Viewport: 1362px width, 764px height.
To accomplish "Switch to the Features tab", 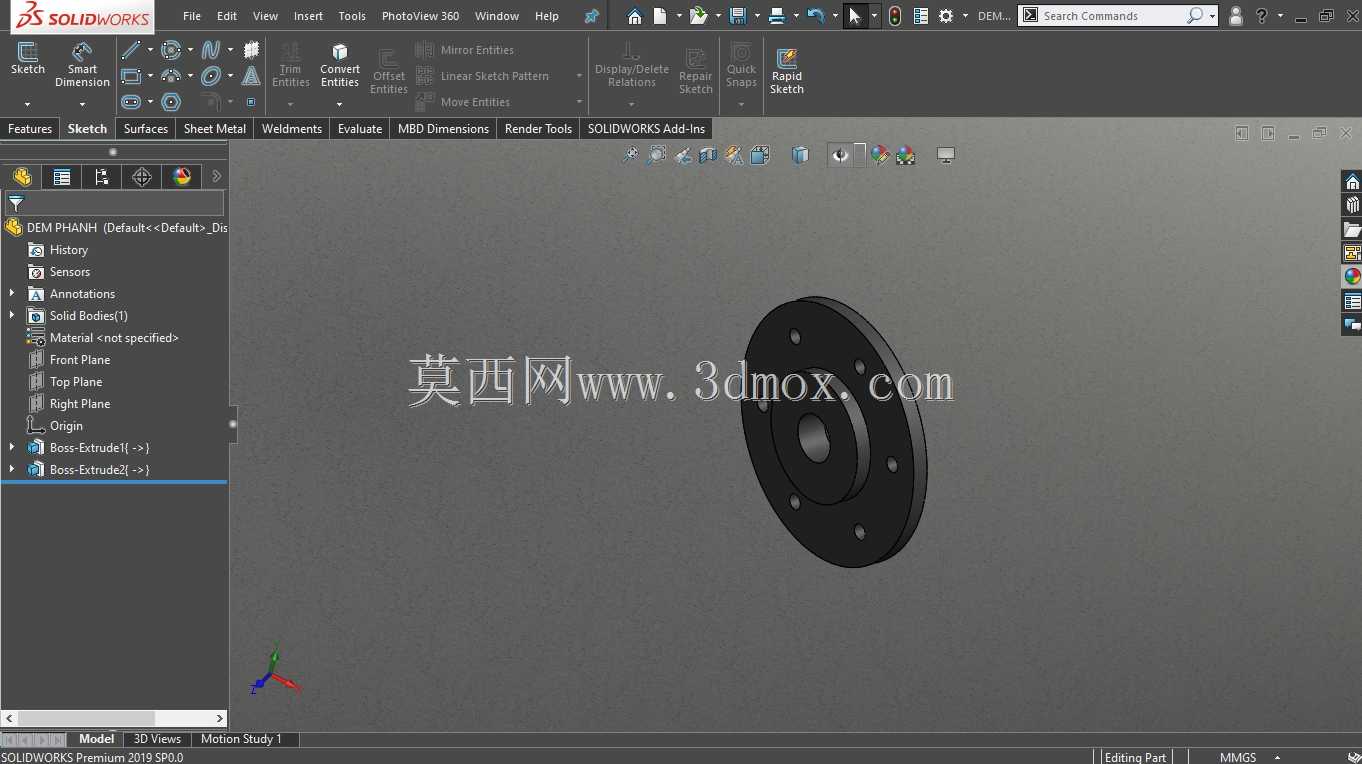I will click(30, 128).
